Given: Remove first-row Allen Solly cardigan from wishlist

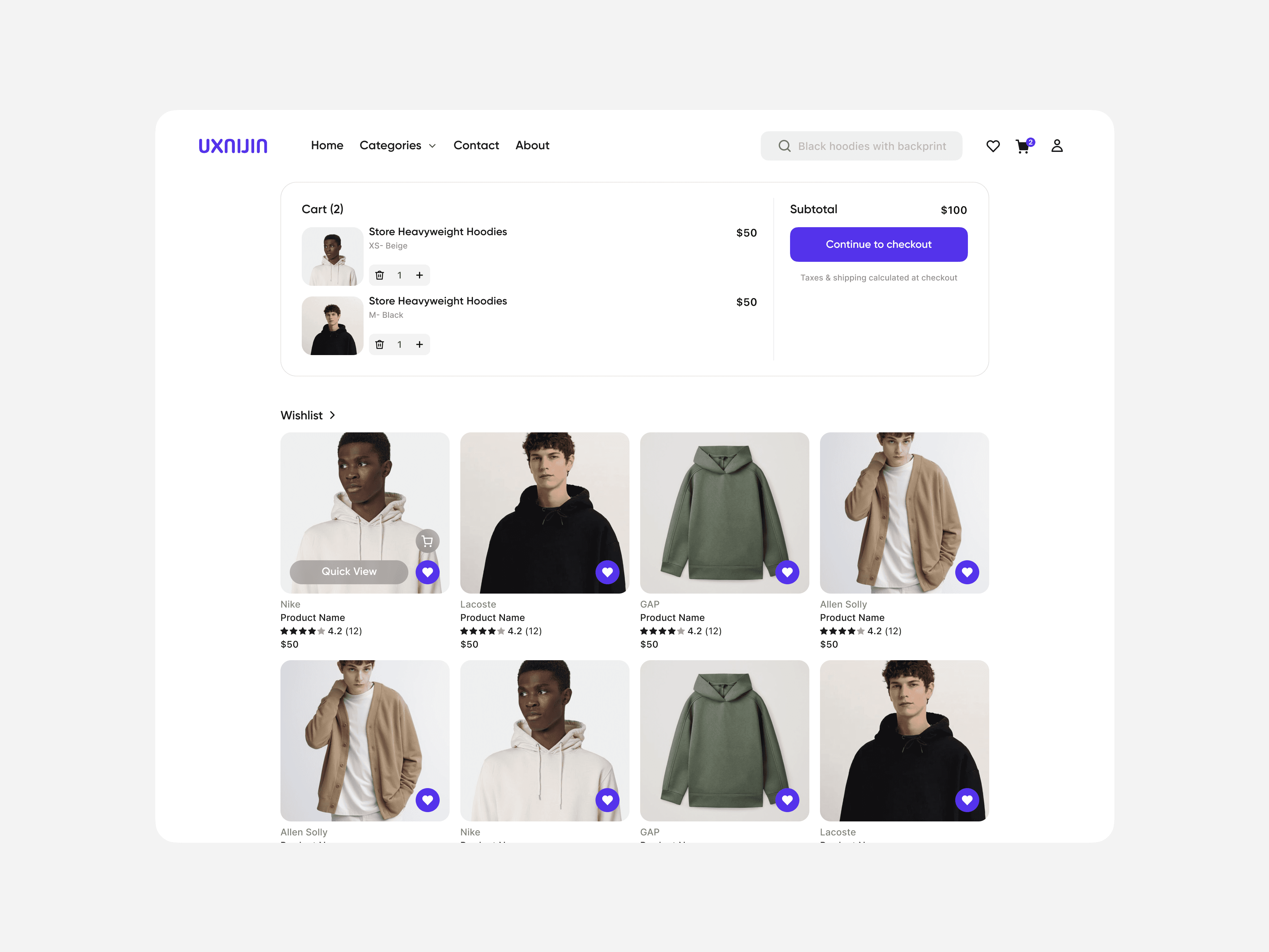Looking at the screenshot, I should point(967,572).
